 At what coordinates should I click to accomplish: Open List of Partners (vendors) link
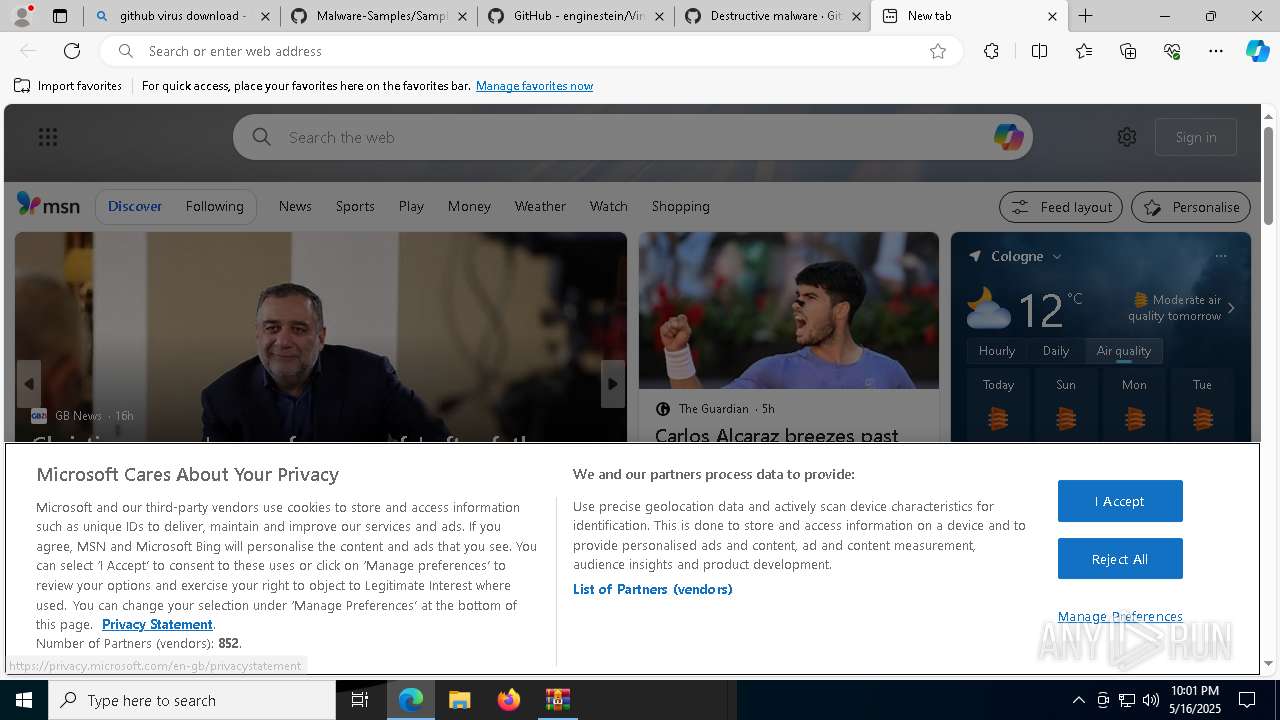pos(652,589)
